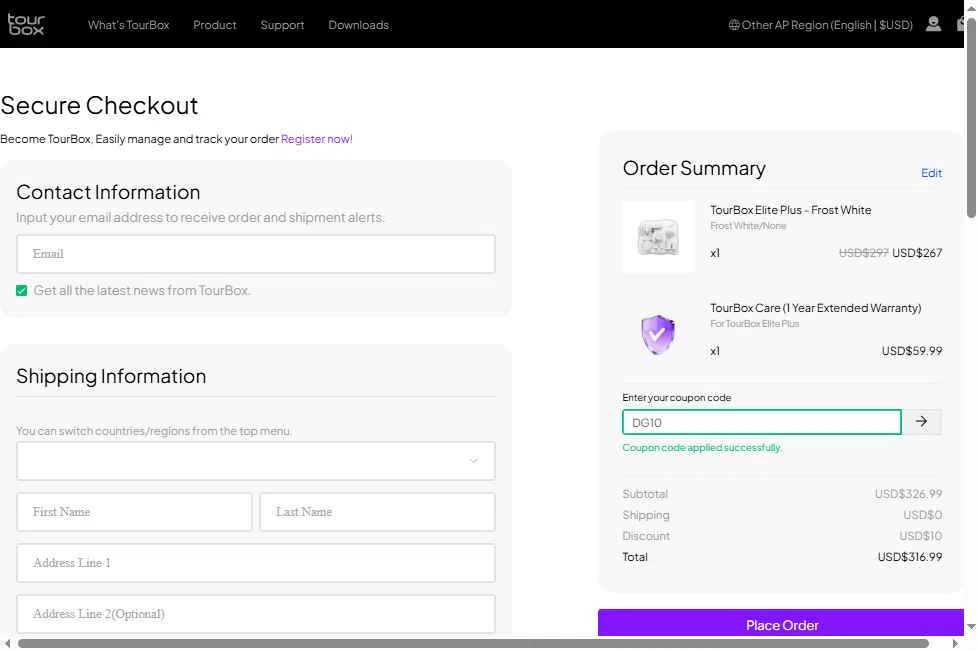
Task: Click the Register now! link
Action: pyautogui.click(x=317, y=139)
